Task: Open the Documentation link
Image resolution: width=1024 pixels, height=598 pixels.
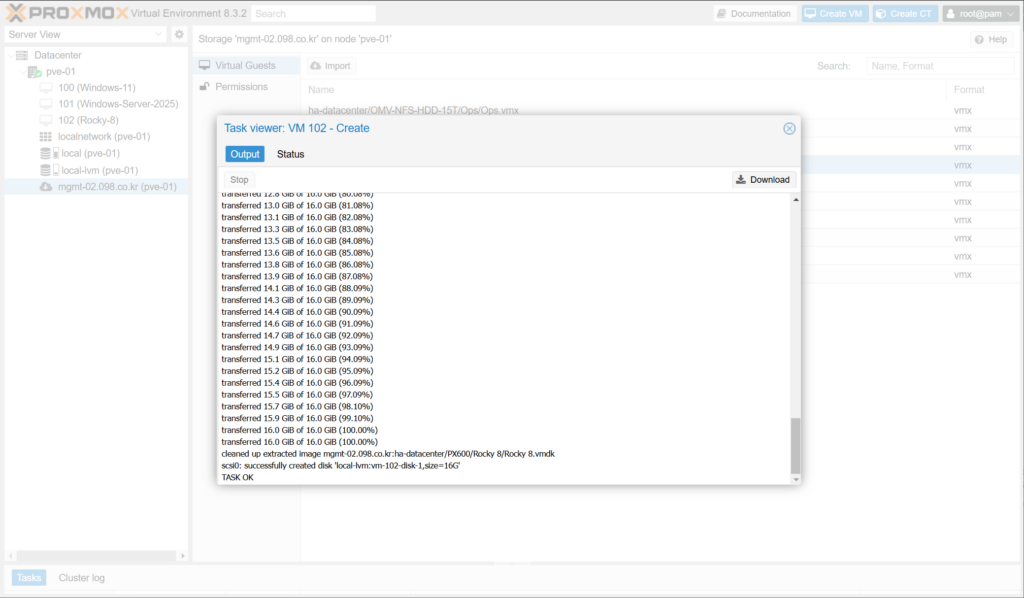Action: [754, 14]
